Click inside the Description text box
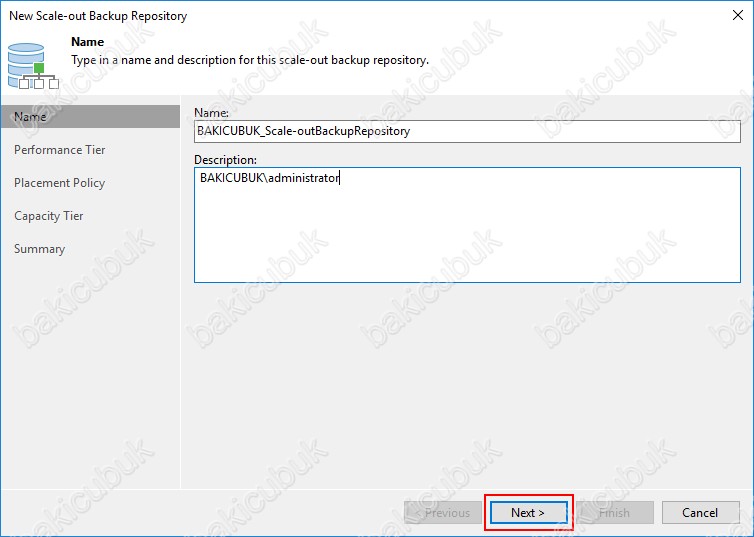The width and height of the screenshot is (754, 537). pos(467,225)
